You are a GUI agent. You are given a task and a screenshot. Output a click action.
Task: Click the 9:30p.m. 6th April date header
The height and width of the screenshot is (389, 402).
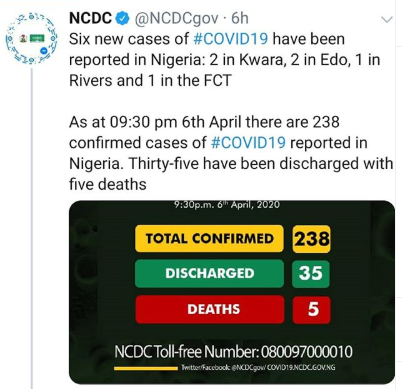click(227, 205)
